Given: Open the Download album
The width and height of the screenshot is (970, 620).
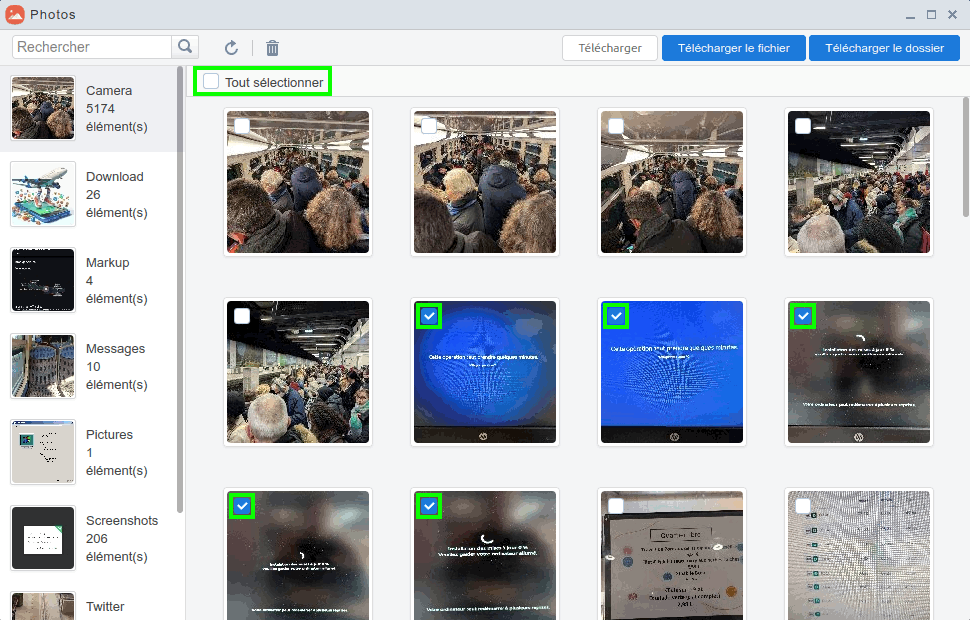Looking at the screenshot, I should [x=88, y=194].
